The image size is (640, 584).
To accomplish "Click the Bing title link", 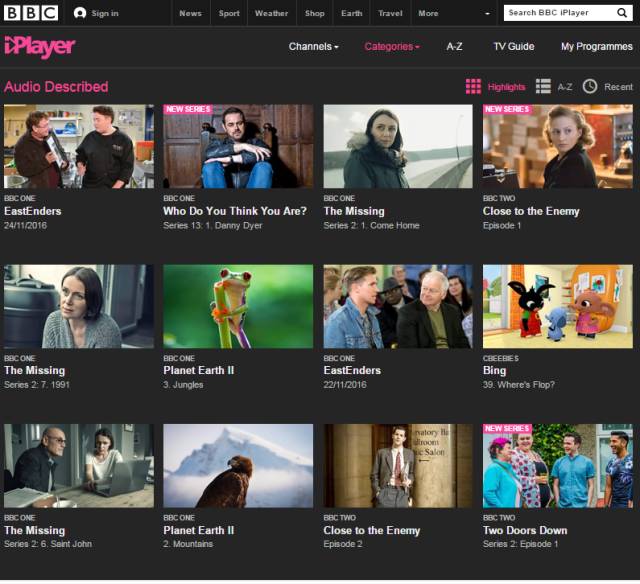I will [x=494, y=371].
